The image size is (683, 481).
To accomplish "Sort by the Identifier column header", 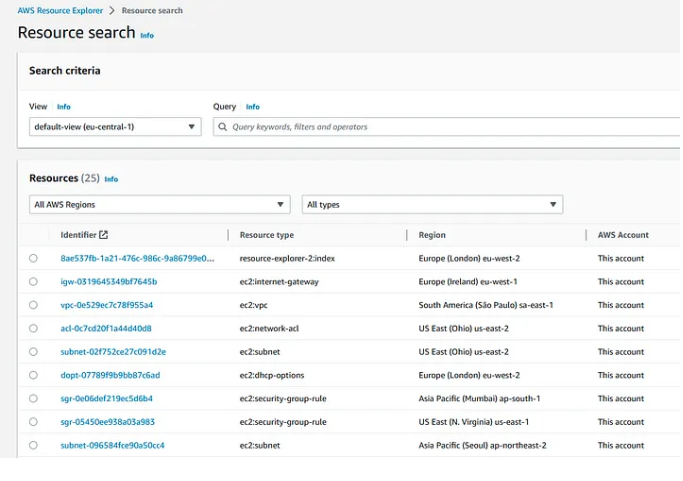I will coord(78,235).
